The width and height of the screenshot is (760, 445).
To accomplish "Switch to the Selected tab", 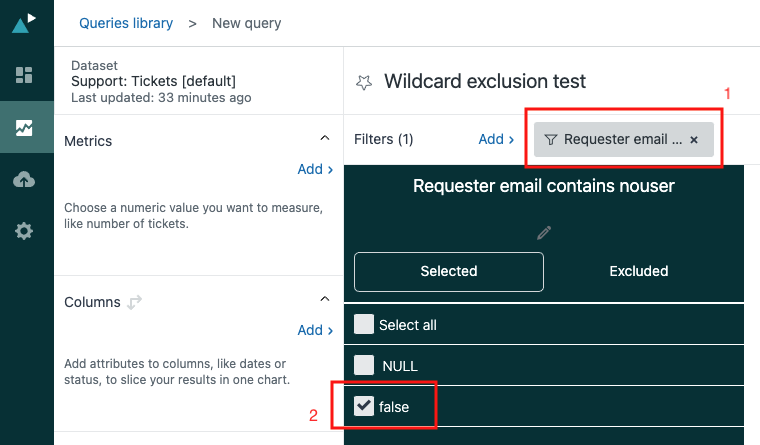I will tap(448, 271).
